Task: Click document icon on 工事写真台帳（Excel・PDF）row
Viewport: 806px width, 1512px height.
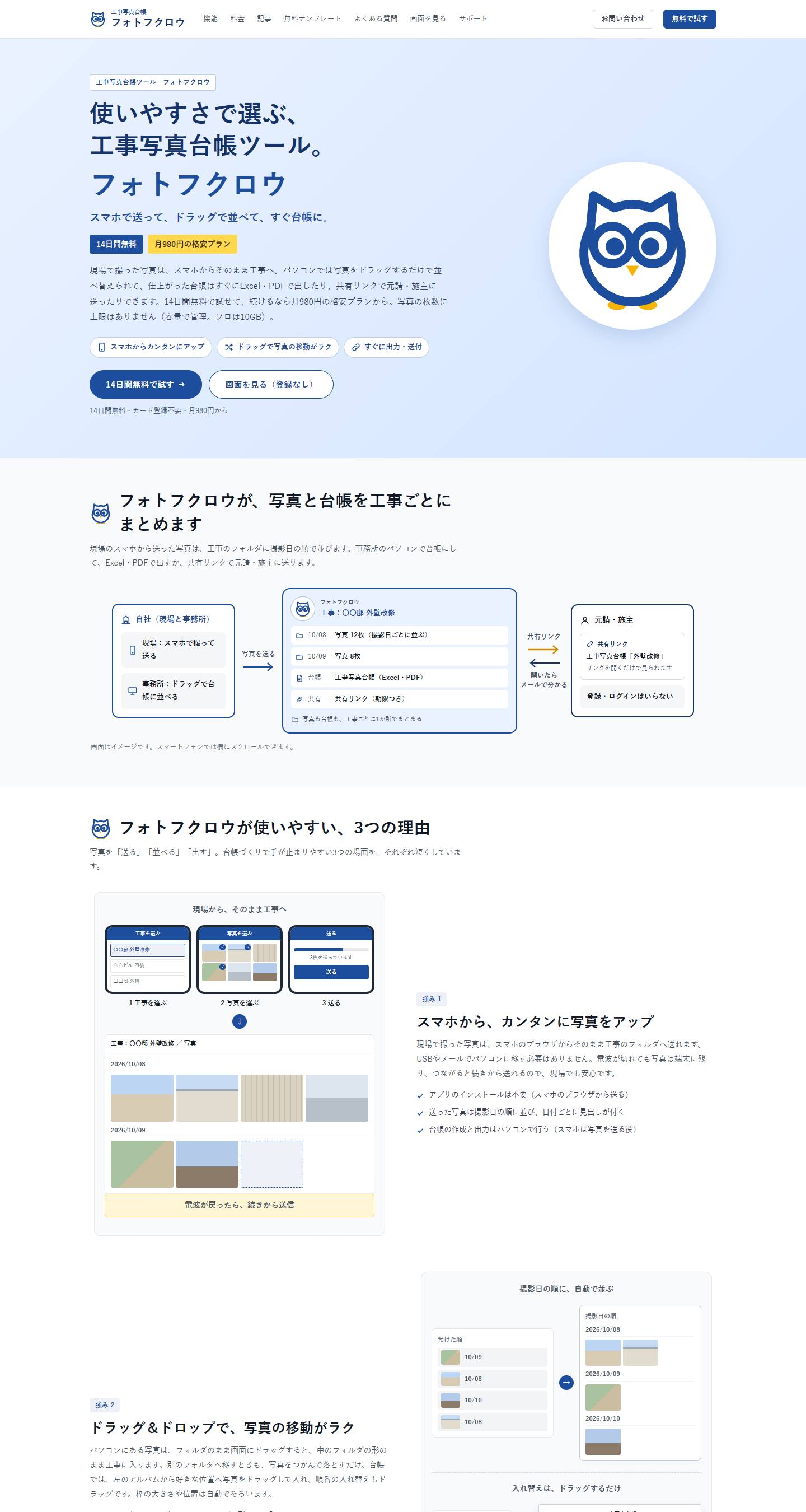Action: coord(299,678)
